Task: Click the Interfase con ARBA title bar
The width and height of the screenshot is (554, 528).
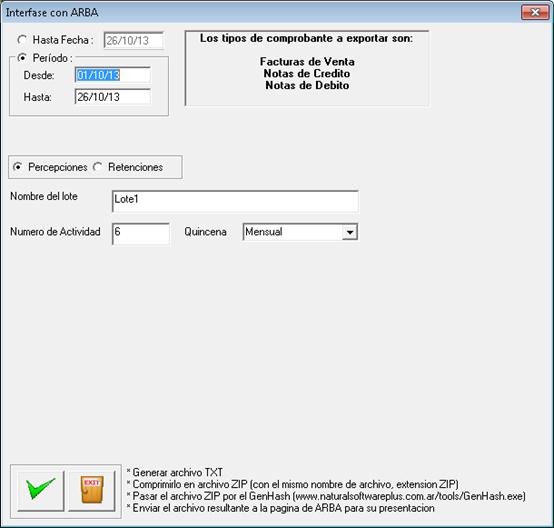Action: tap(261, 12)
